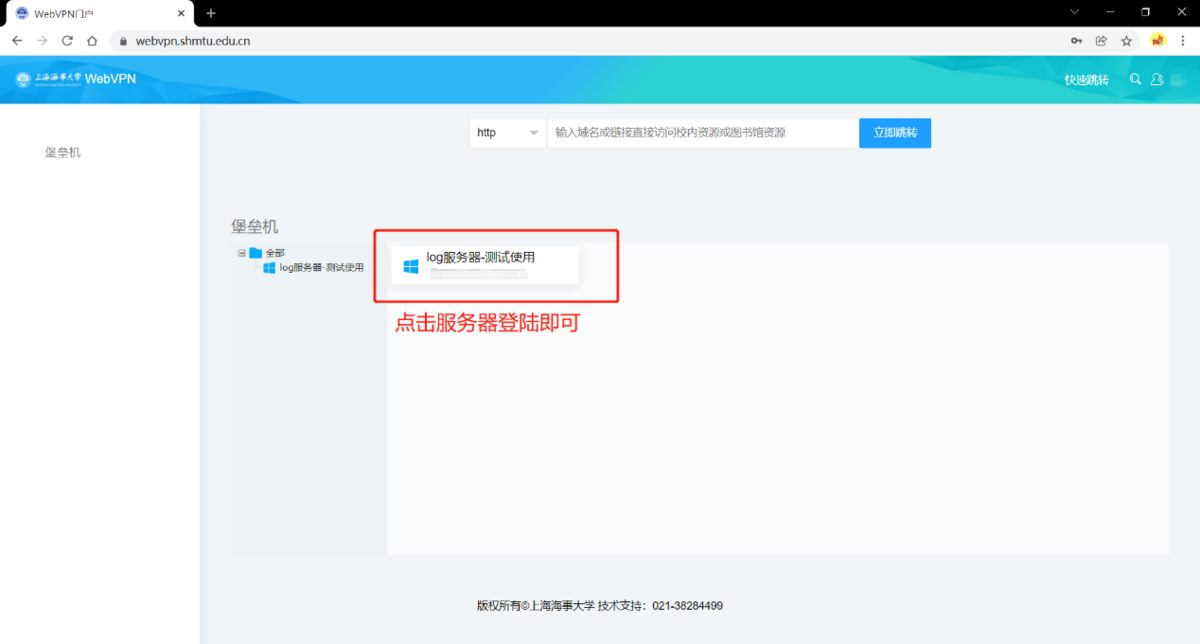Go to the browser home page icon

(x=92, y=41)
